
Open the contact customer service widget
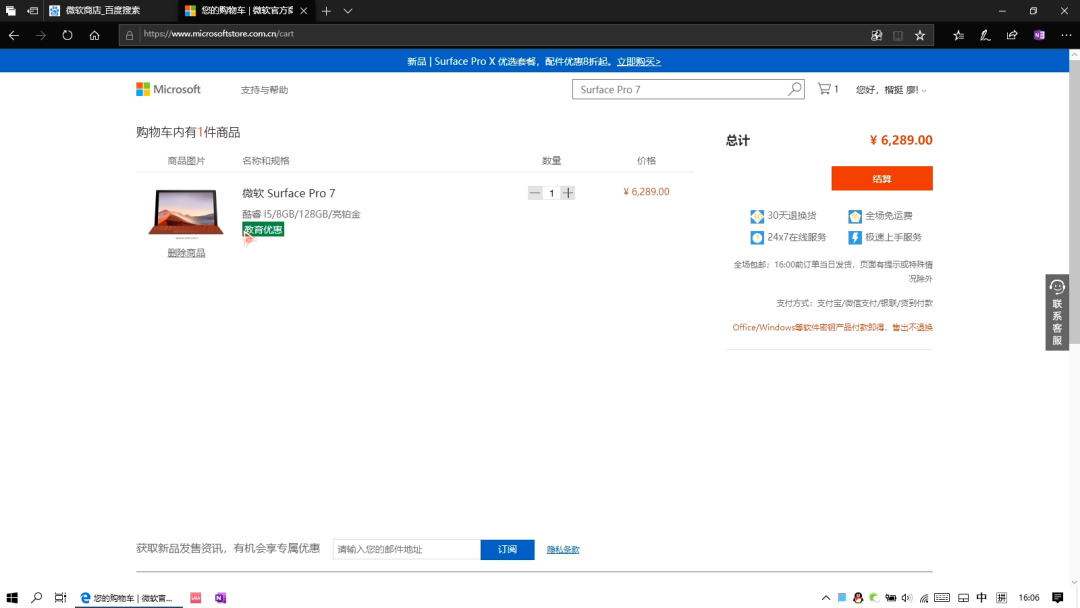[1057, 312]
